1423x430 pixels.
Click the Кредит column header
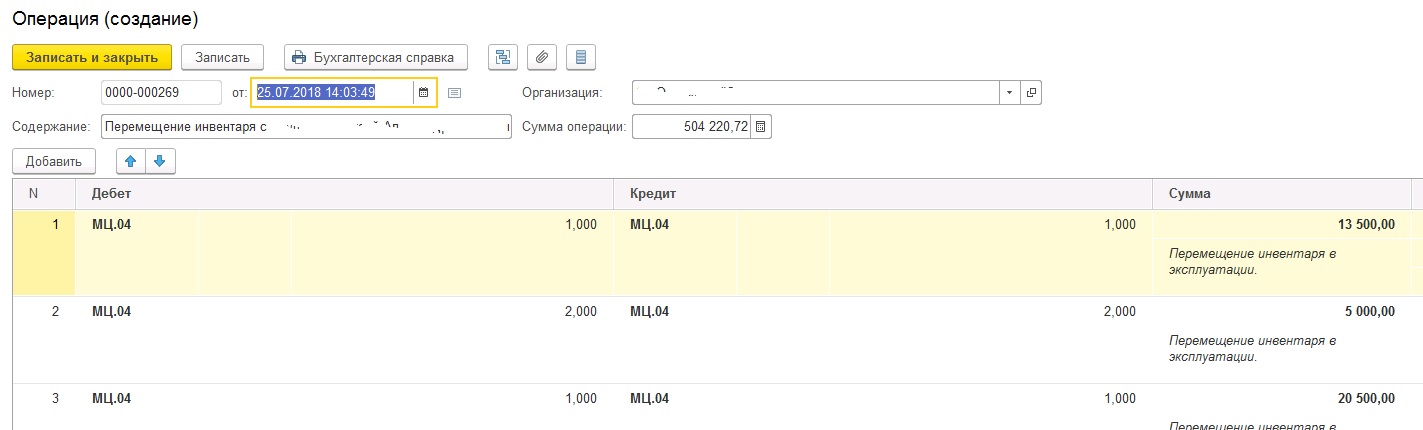(883, 194)
